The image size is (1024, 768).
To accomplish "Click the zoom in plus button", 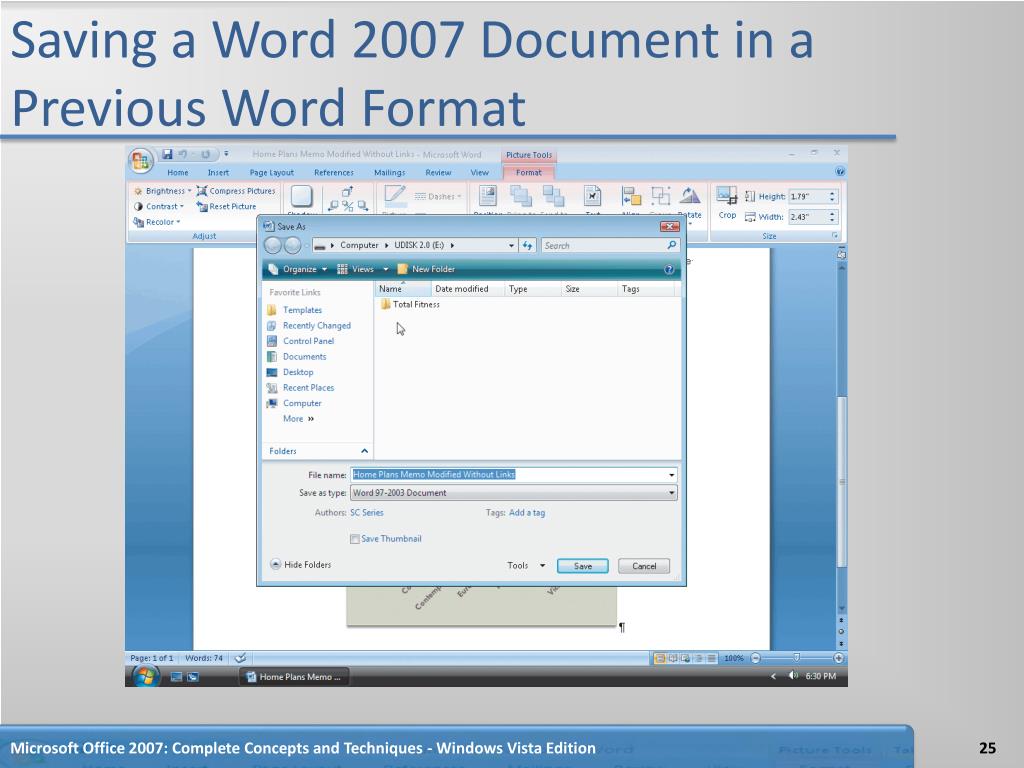I will coord(839,658).
